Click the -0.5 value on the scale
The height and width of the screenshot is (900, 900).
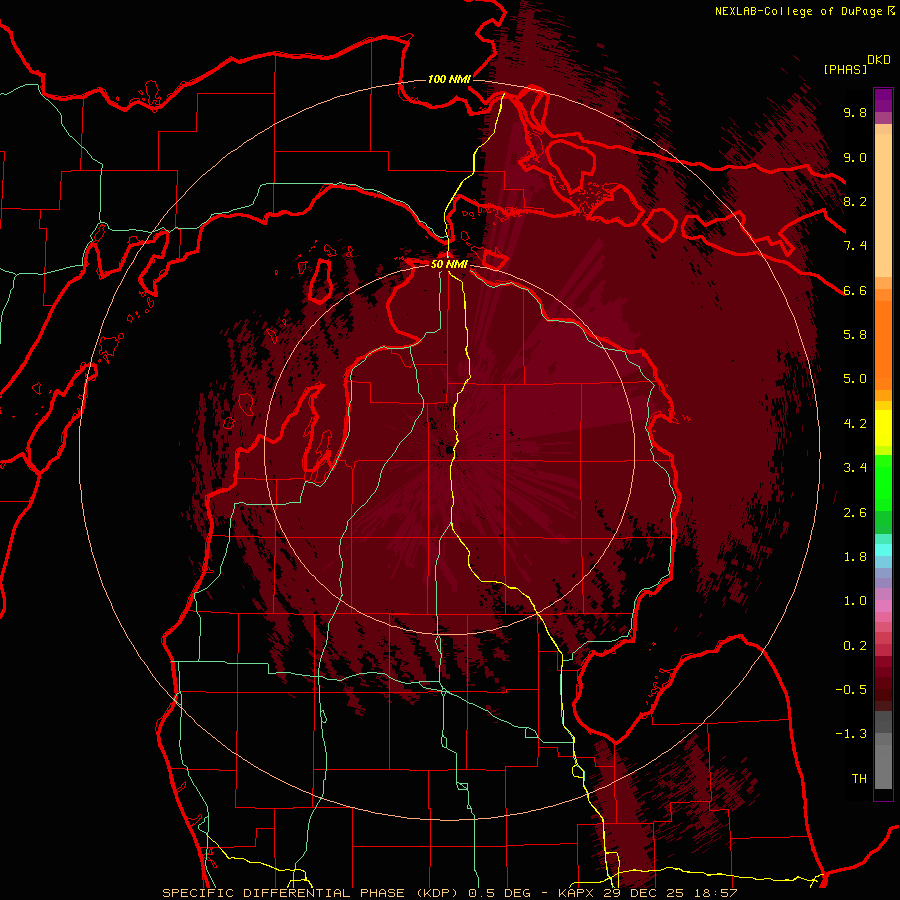point(851,689)
